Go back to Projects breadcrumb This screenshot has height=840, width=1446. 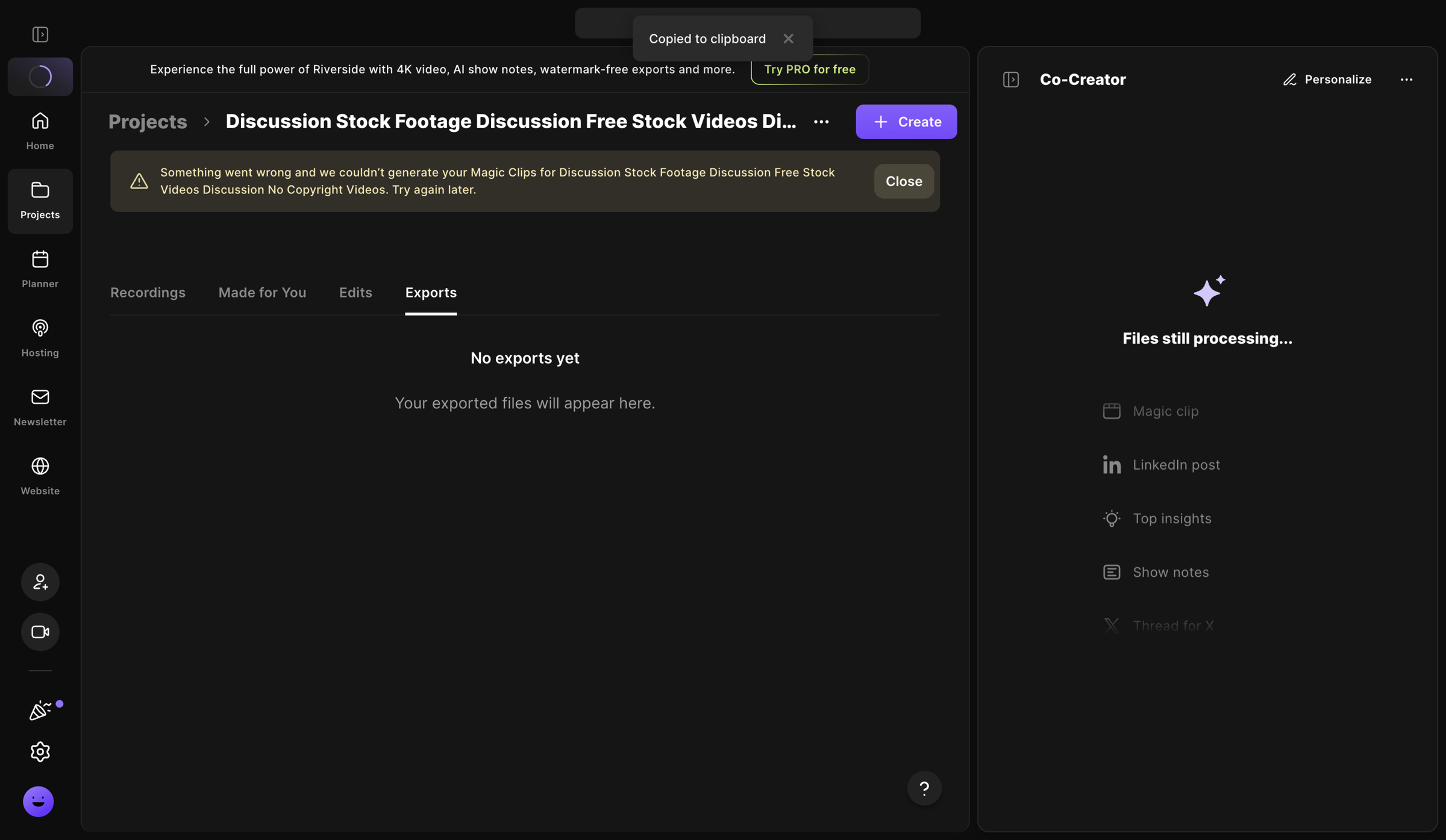tap(148, 122)
